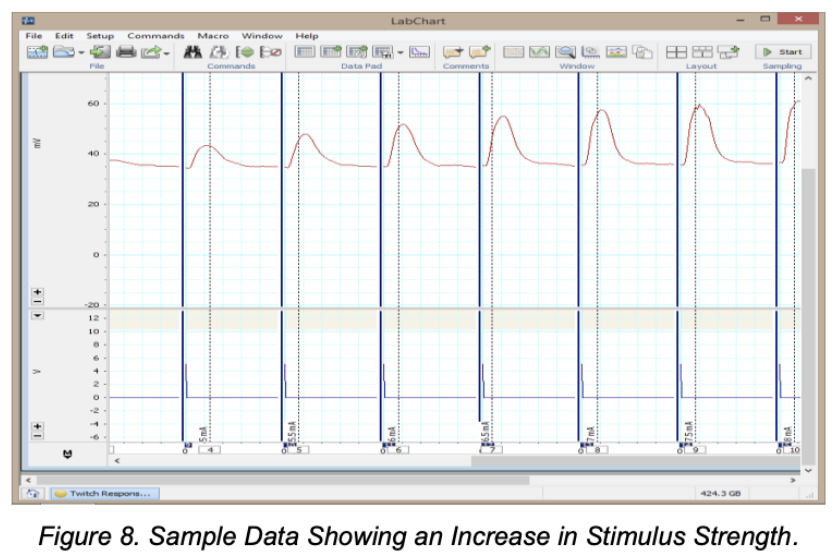This screenshot has height=556, width=839.
Task: Open the Help menu
Action: 307,36
